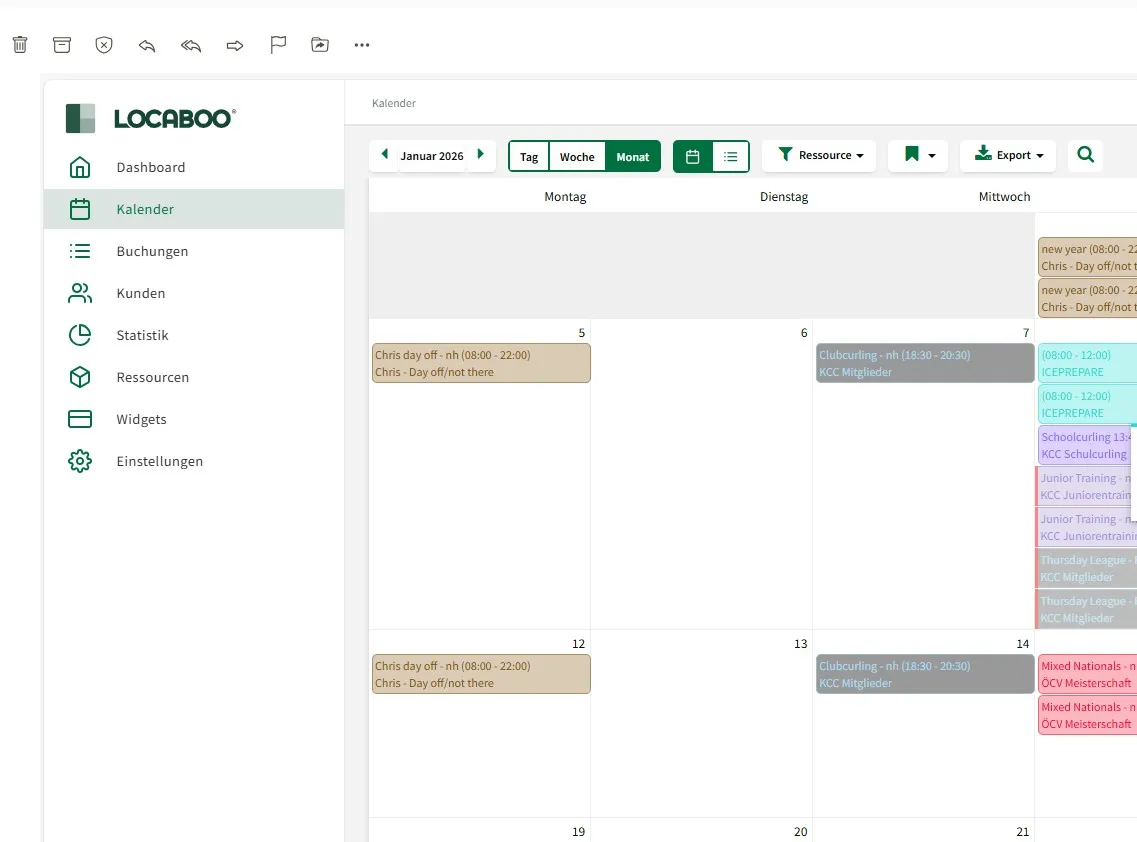Switch to Tag day view

tap(529, 156)
